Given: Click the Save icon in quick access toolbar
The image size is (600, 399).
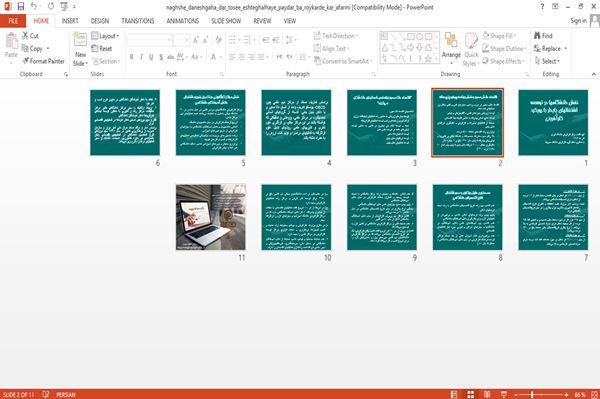Looking at the screenshot, I should tap(21, 7).
